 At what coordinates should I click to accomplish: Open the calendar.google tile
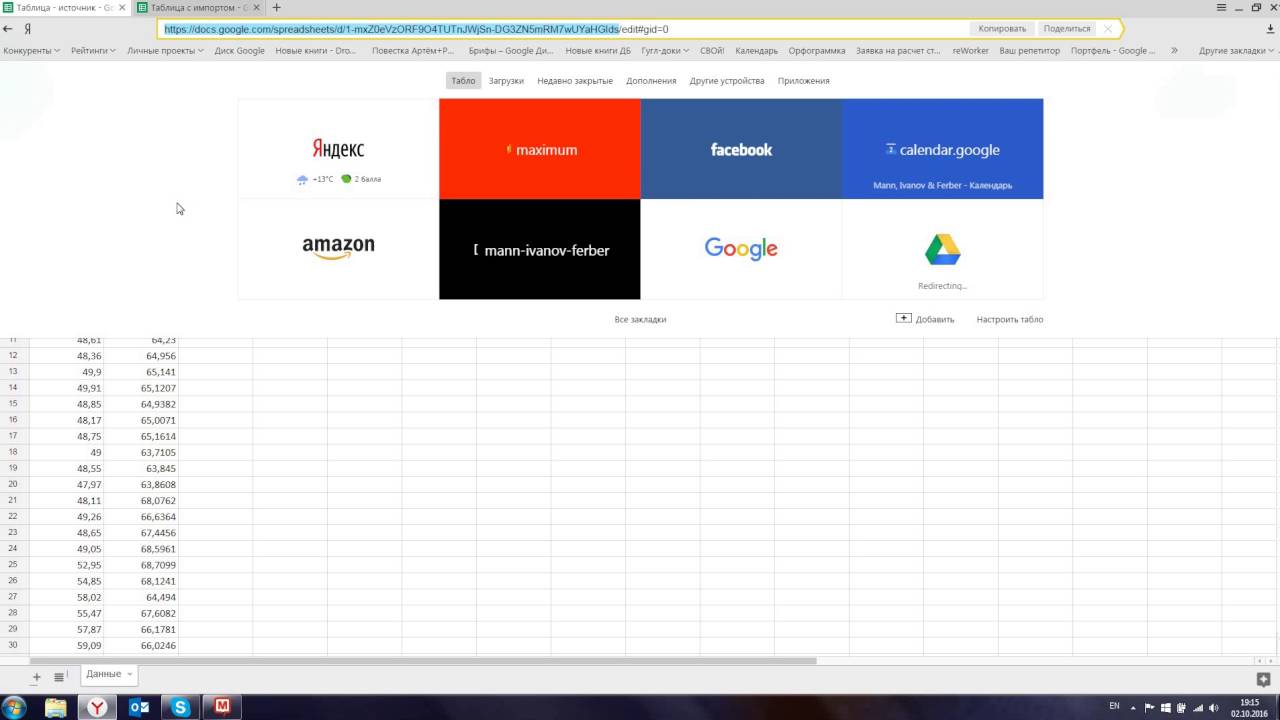(943, 149)
